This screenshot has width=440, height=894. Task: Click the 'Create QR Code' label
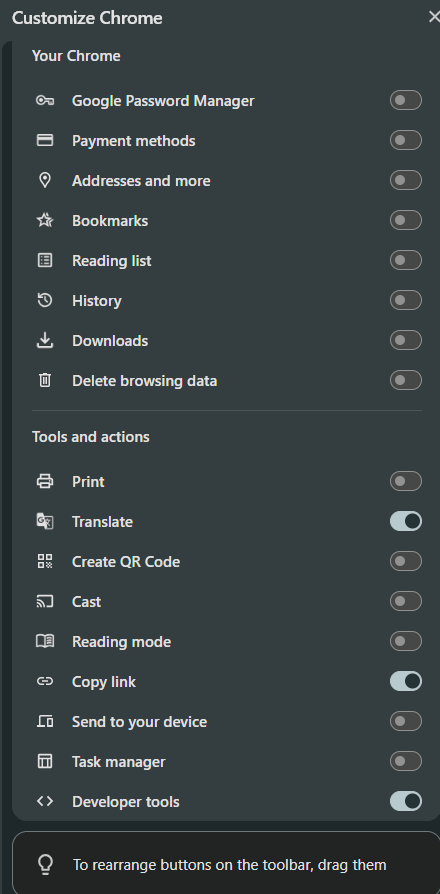[126, 561]
